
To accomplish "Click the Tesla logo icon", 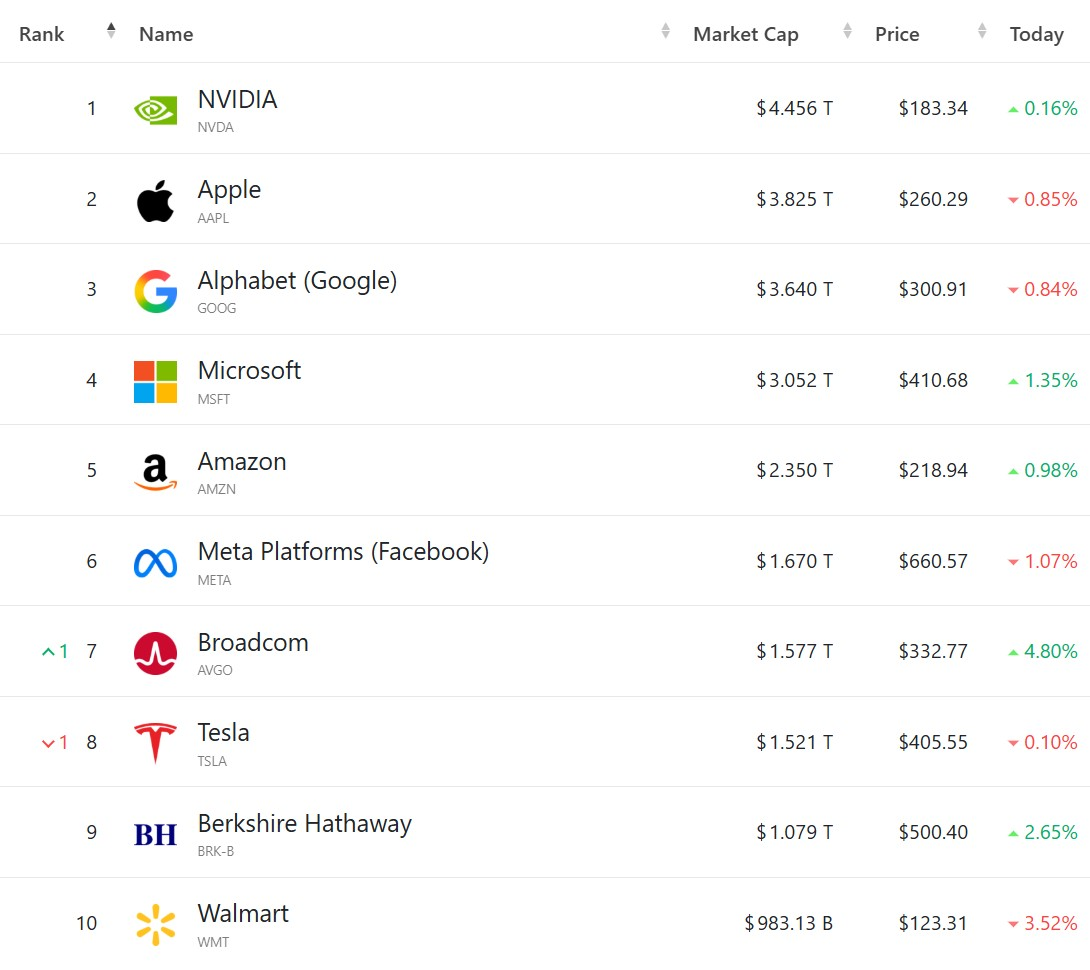I will pos(155,743).
